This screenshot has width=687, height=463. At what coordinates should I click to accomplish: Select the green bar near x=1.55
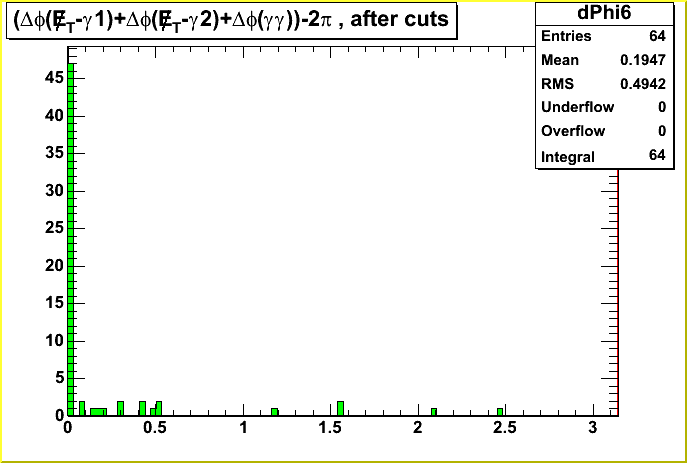pyautogui.click(x=341, y=408)
